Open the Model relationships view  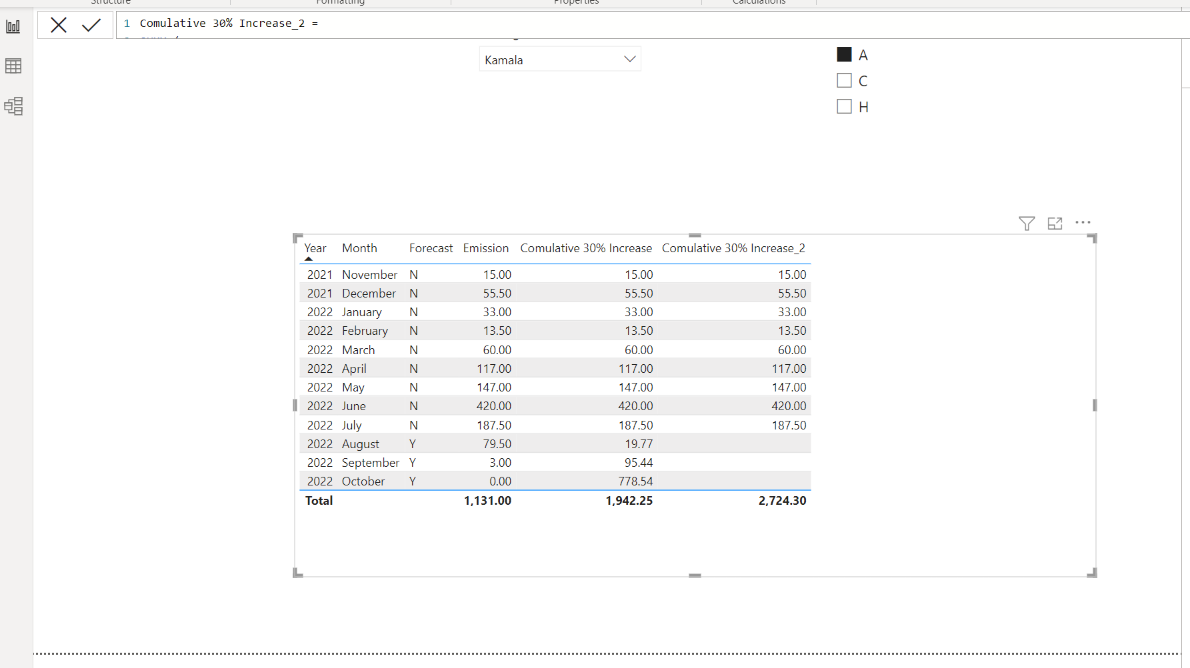click(x=14, y=106)
